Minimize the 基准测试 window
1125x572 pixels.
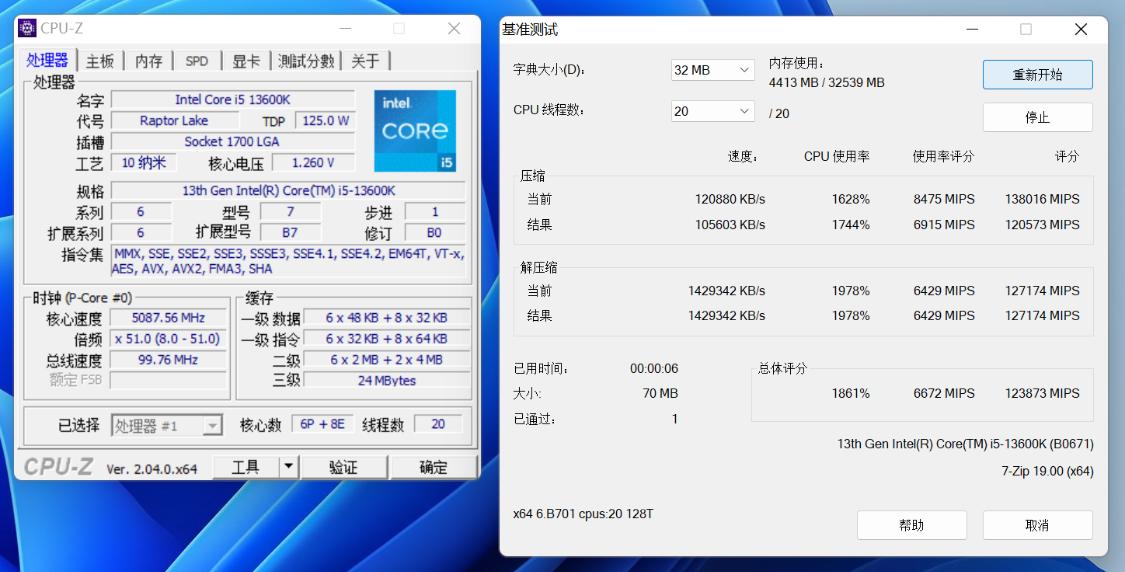972,29
